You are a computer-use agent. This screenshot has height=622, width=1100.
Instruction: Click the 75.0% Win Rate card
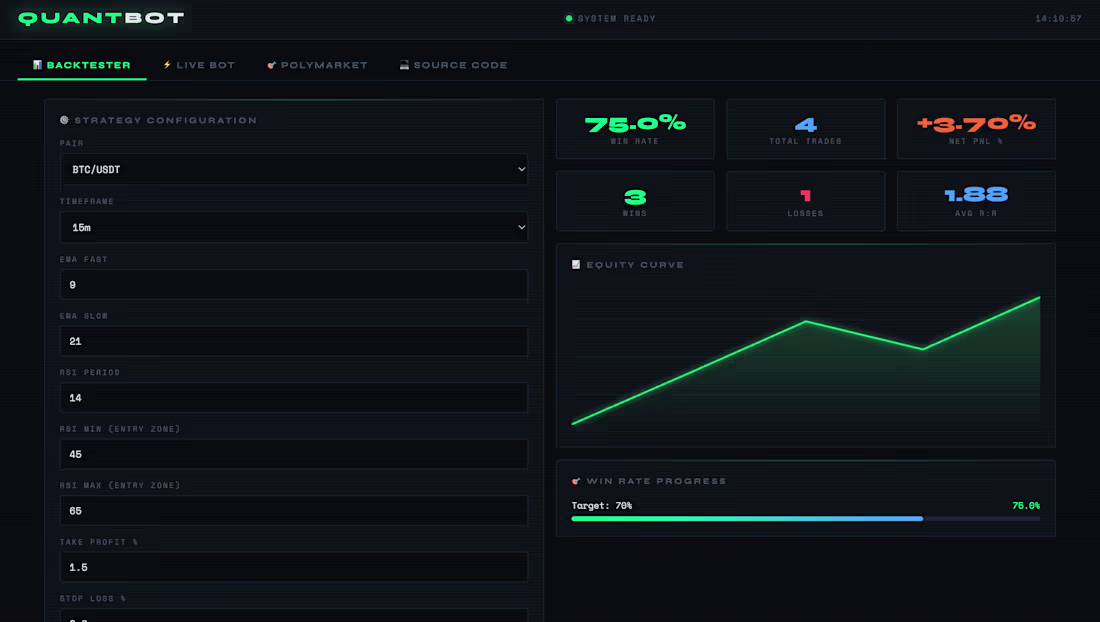click(635, 129)
